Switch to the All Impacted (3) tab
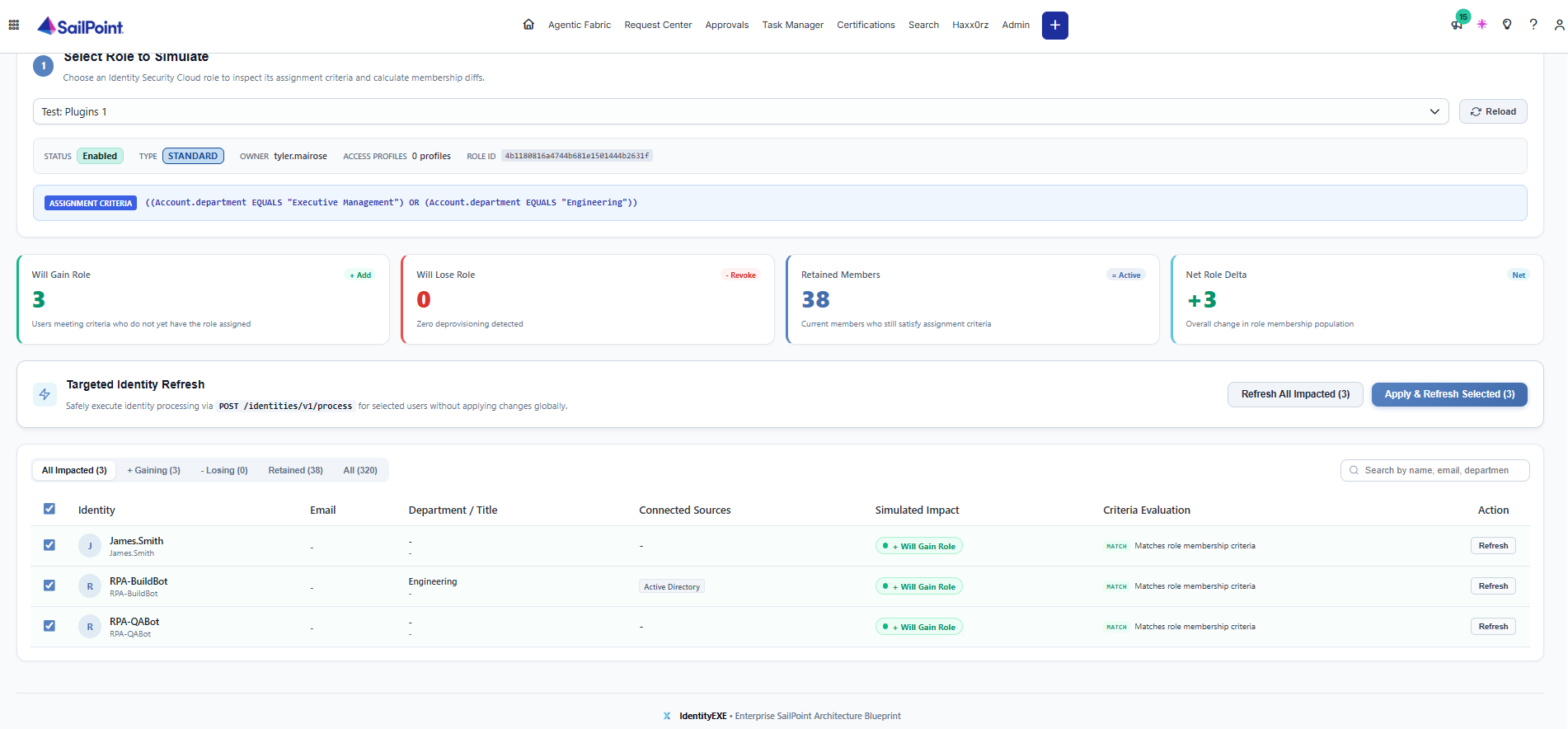1568x729 pixels. 74,470
